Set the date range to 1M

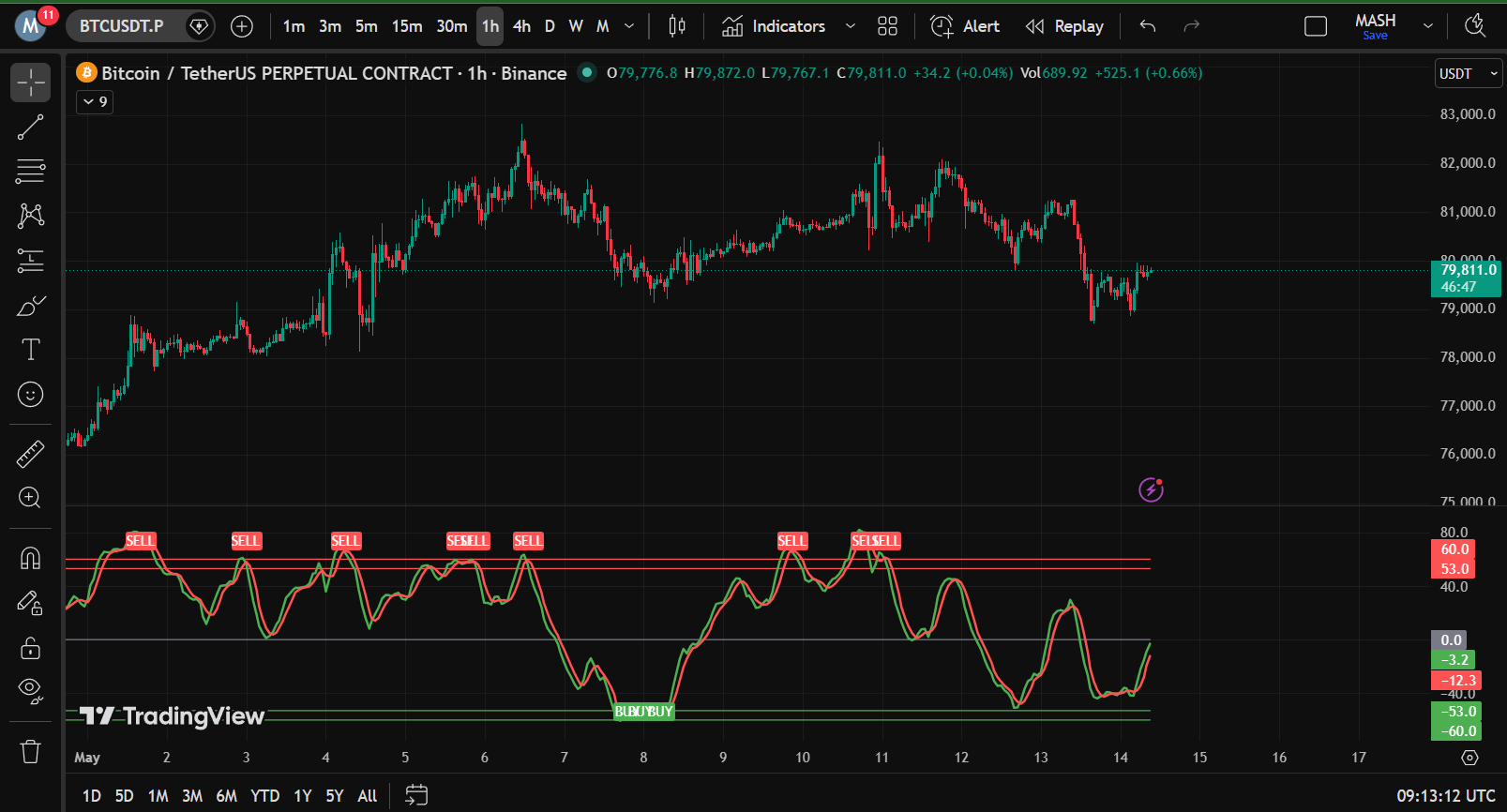click(158, 795)
